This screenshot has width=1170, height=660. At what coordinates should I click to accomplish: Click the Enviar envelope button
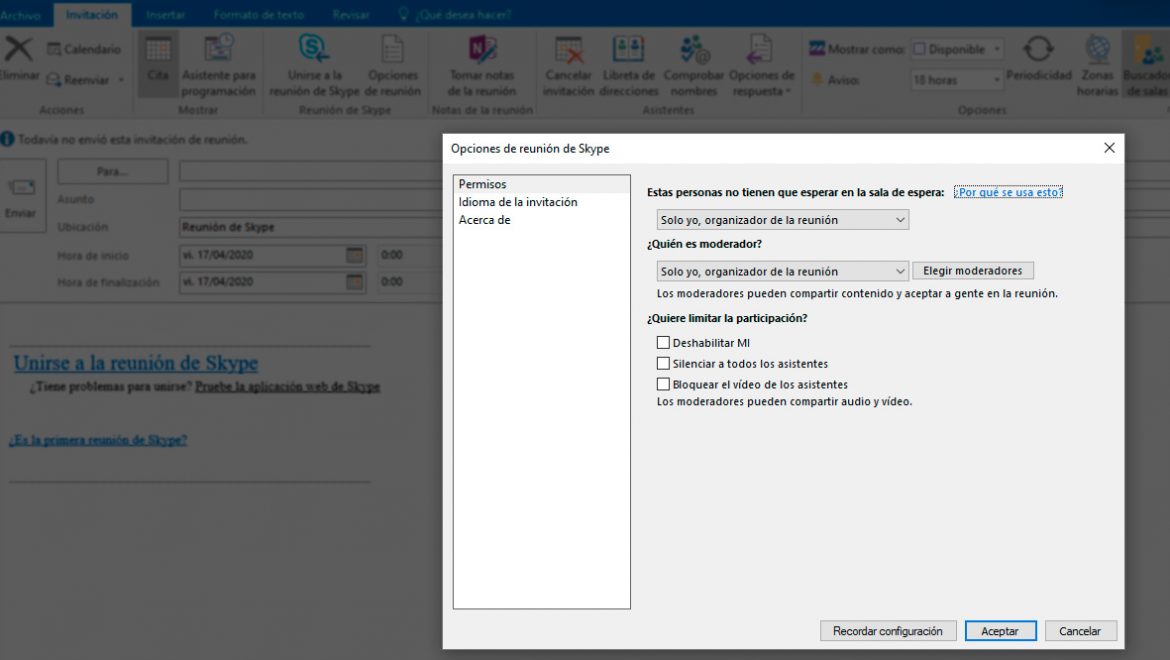[21, 195]
